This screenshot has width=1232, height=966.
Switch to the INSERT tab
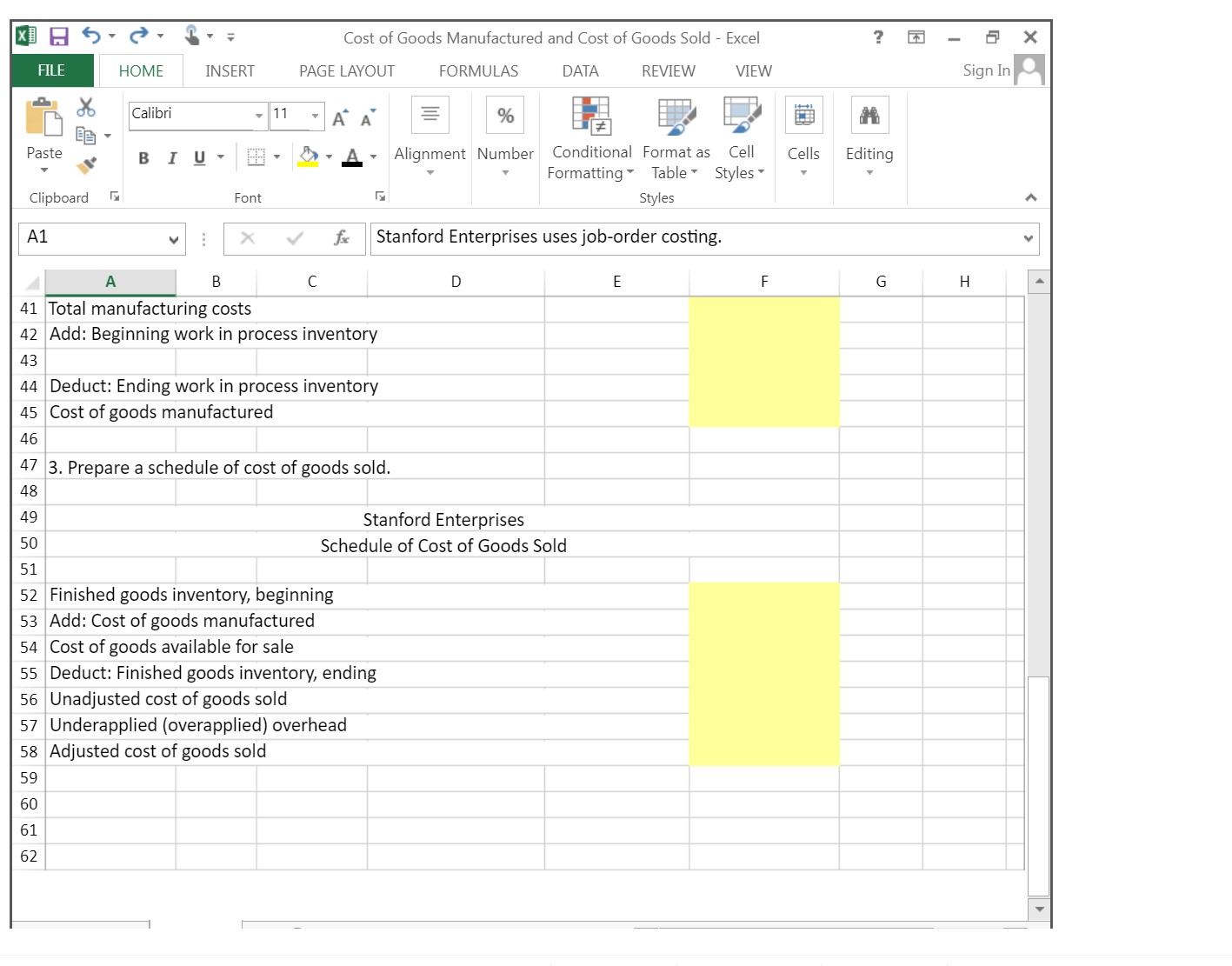coord(230,71)
